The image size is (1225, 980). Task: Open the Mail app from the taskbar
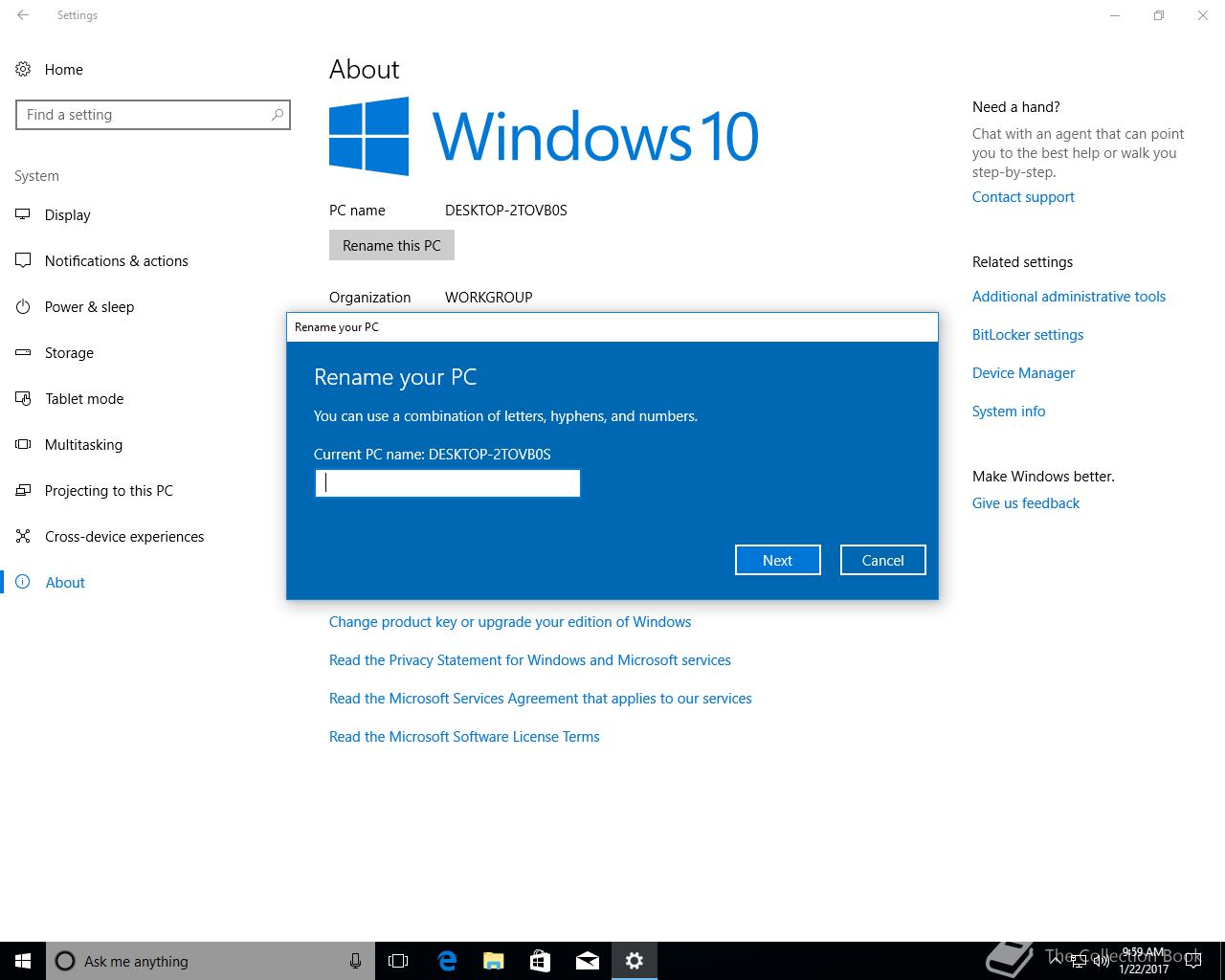coord(587,961)
